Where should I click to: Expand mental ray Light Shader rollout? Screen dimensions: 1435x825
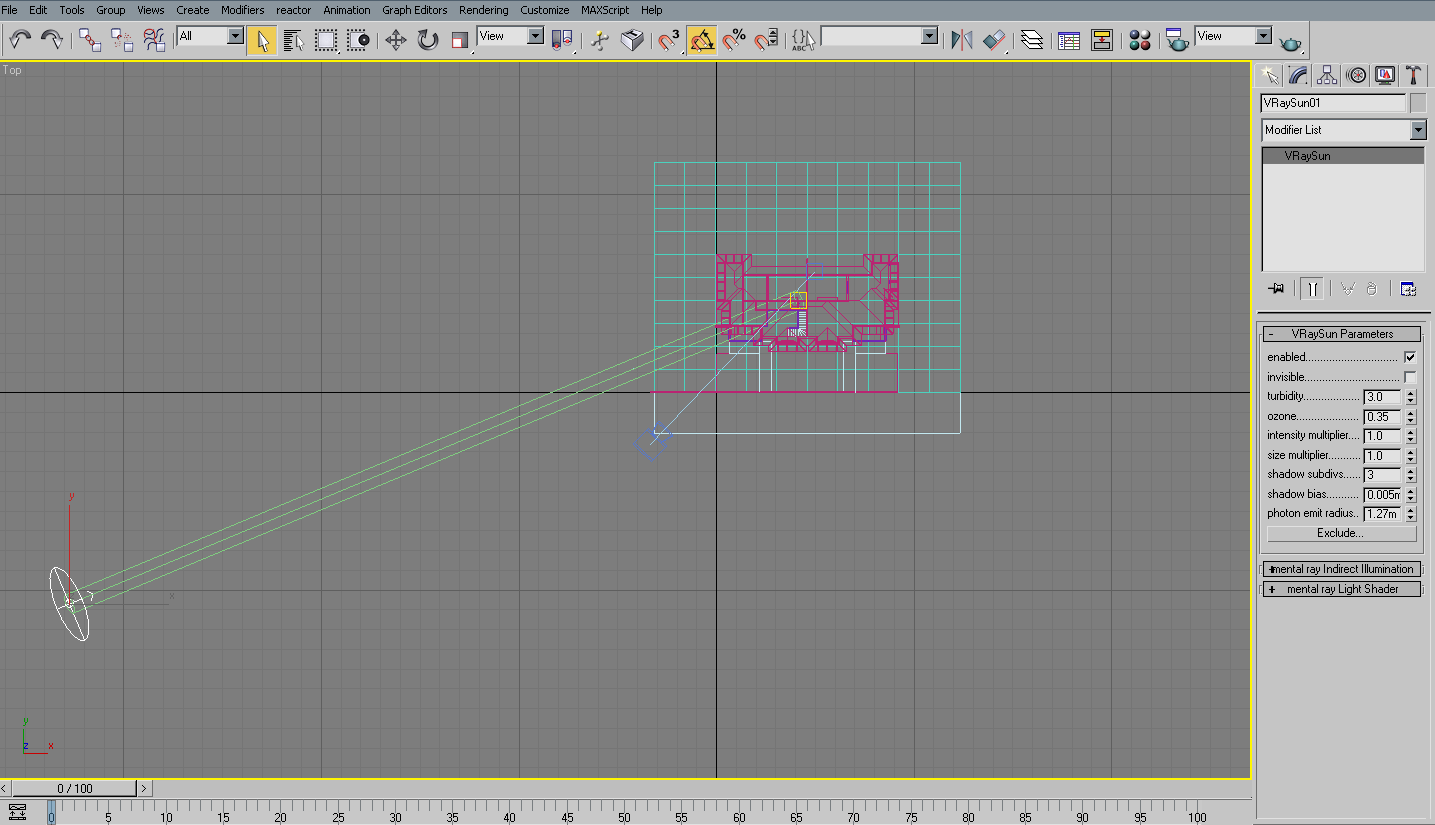tap(1341, 589)
